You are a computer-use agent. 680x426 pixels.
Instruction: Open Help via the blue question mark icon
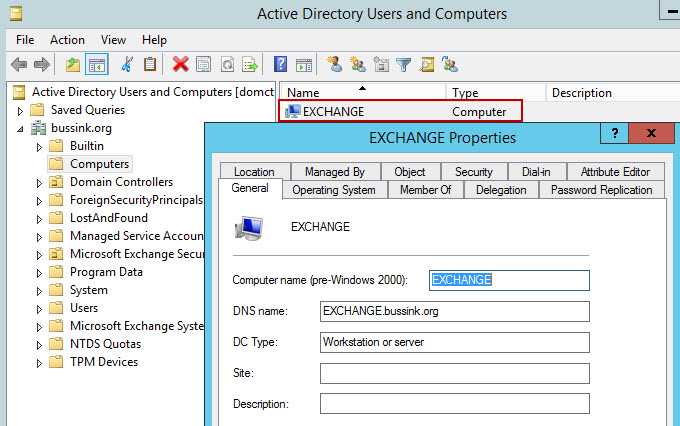pos(281,64)
